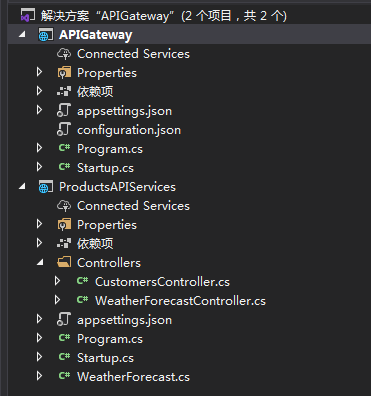The height and width of the screenshot is (396, 371).
Task: Click the solution icon beside 解决方案 "APIGateway"
Action: click(28, 15)
